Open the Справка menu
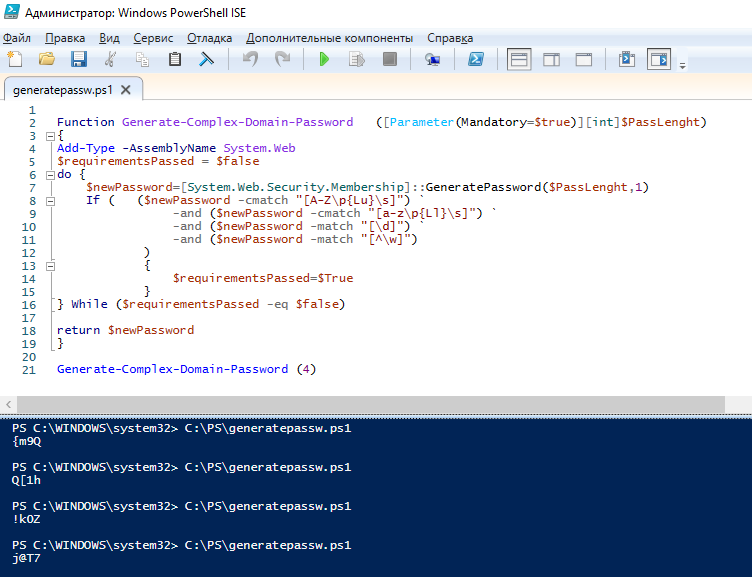 tap(450, 38)
